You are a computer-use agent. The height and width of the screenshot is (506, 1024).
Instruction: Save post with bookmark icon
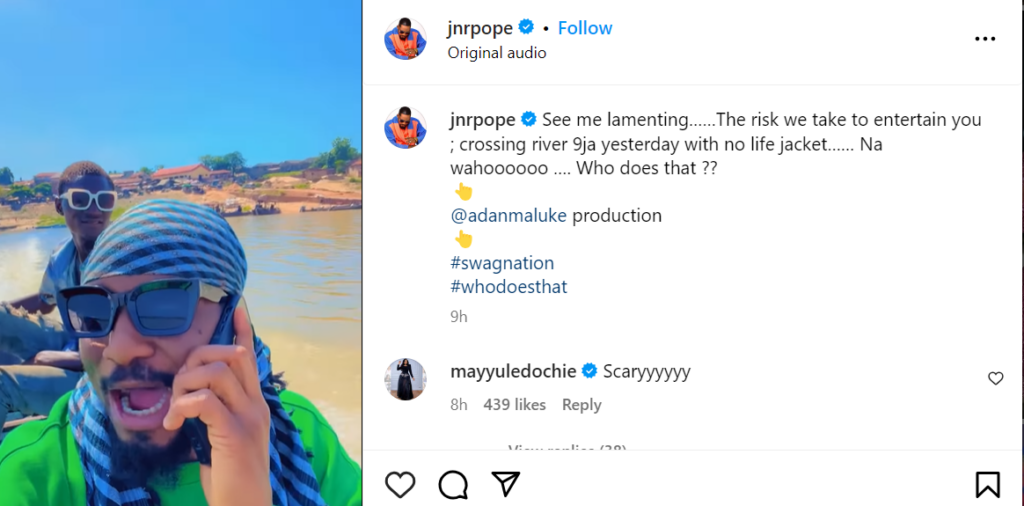coord(987,485)
